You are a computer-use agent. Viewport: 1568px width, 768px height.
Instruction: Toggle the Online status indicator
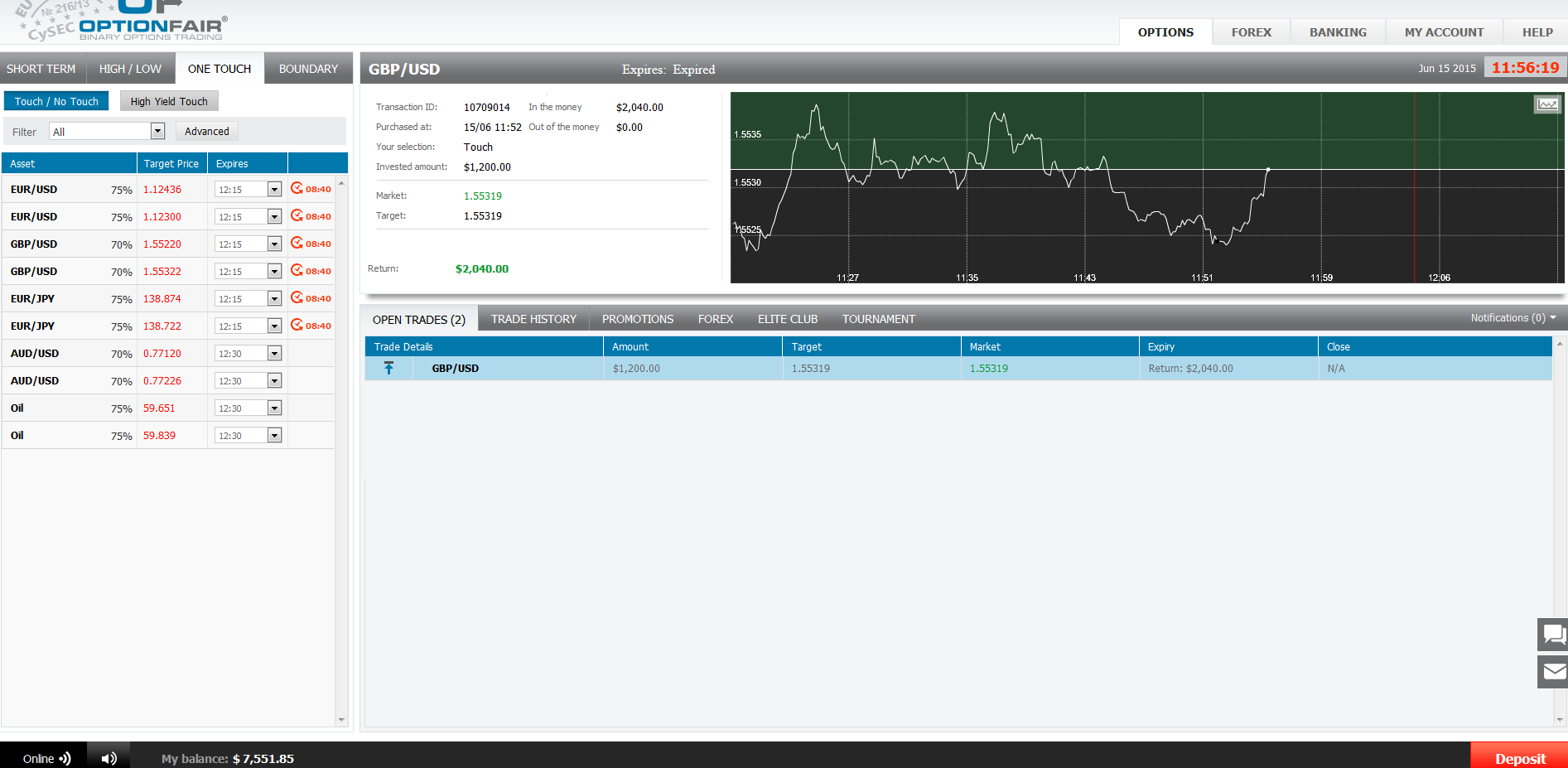pos(46,758)
